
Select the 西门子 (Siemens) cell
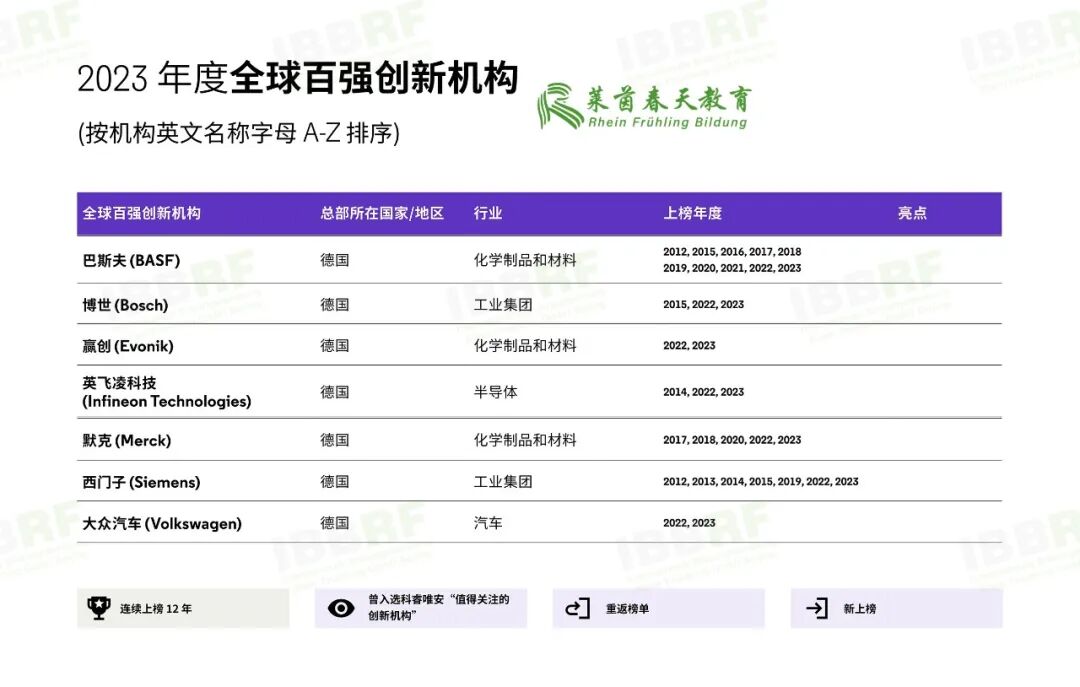coord(141,482)
